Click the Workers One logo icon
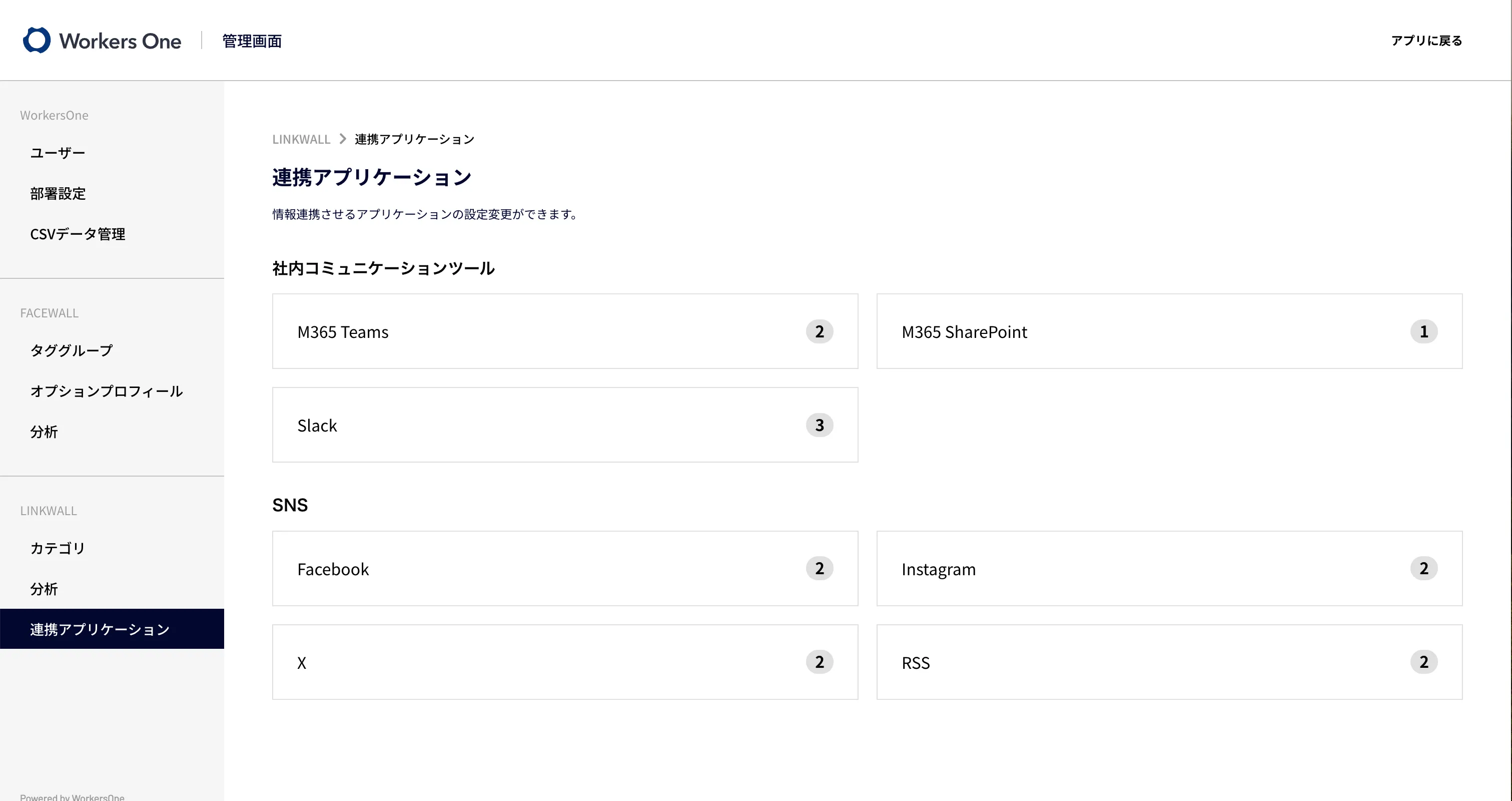The height and width of the screenshot is (801, 1512). [x=37, y=40]
